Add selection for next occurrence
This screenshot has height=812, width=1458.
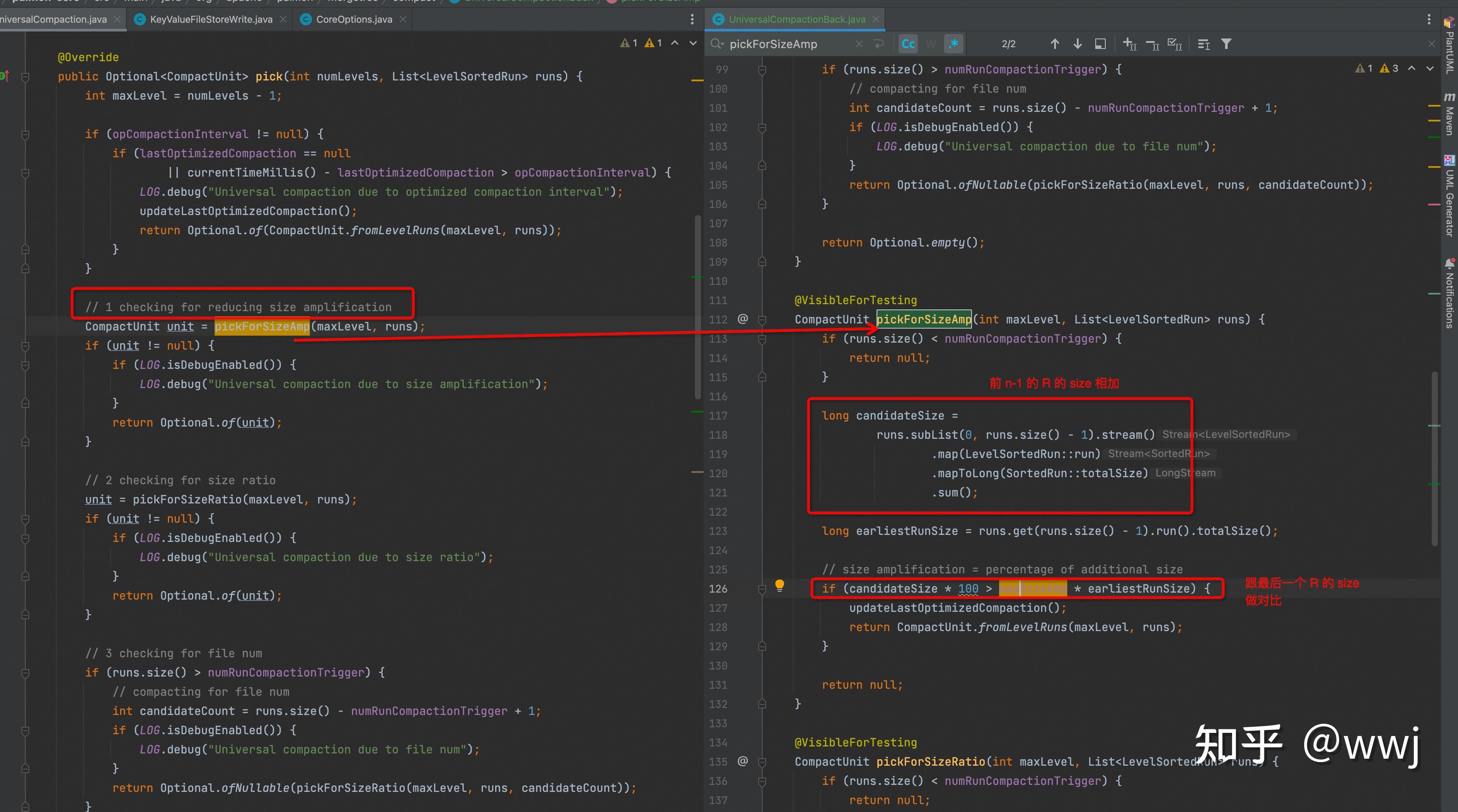(x=1129, y=44)
